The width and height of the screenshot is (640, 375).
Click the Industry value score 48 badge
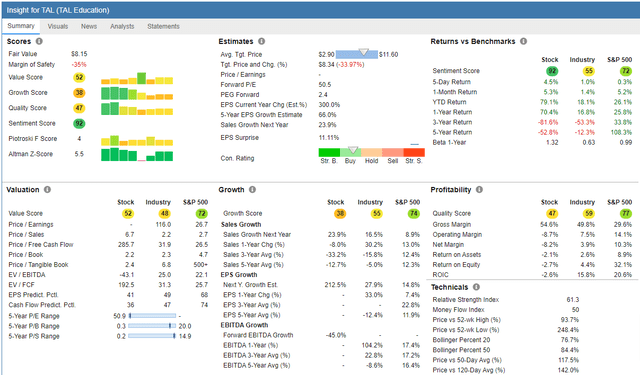pos(164,213)
